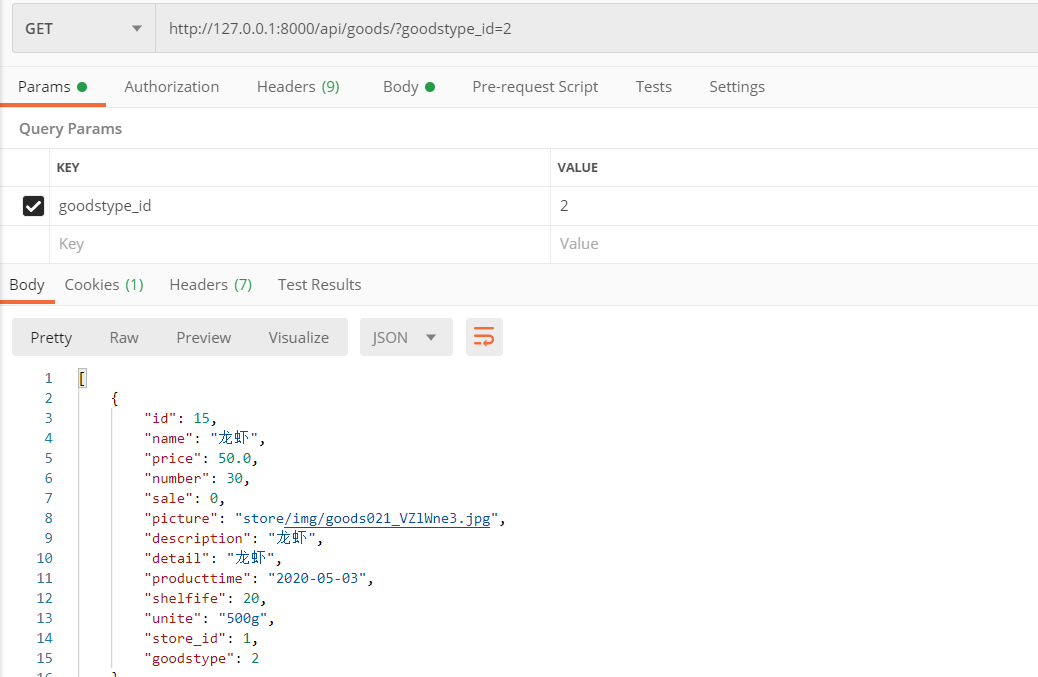Open the GET method dropdown
Image resolution: width=1038 pixels, height=677 pixels.
84,28
